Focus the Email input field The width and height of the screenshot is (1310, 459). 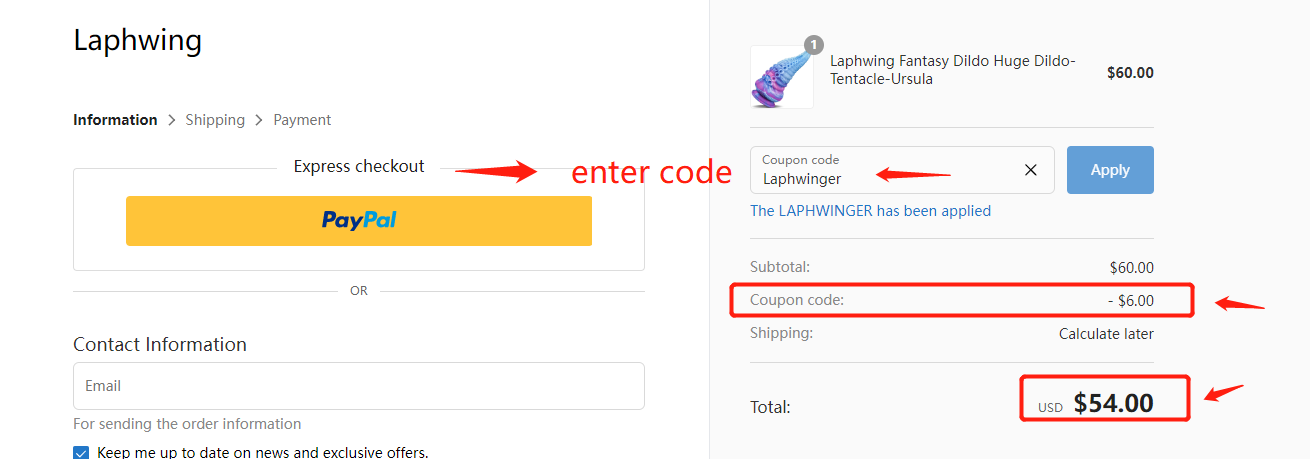pyautogui.click(x=359, y=386)
